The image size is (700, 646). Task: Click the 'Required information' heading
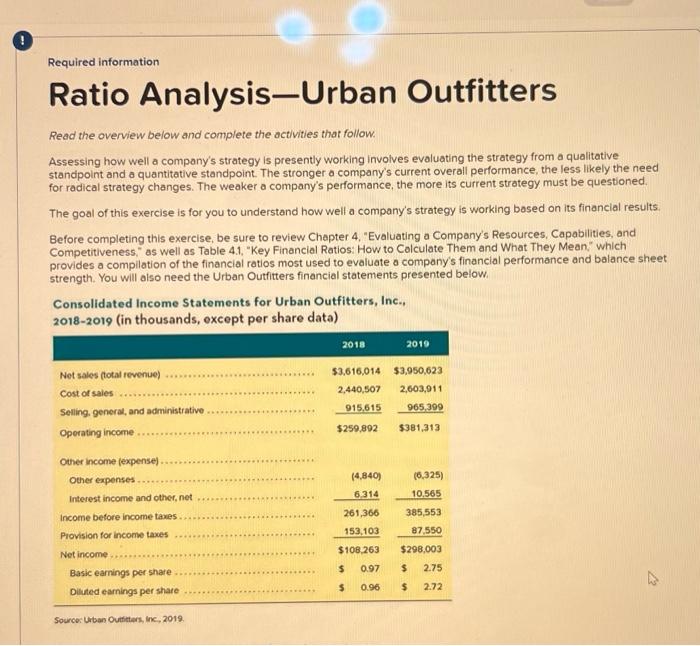click(104, 62)
